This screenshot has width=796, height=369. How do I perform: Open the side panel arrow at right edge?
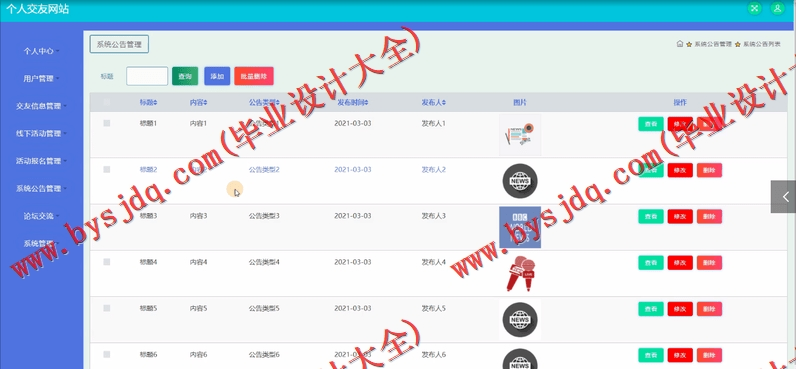[x=783, y=196]
